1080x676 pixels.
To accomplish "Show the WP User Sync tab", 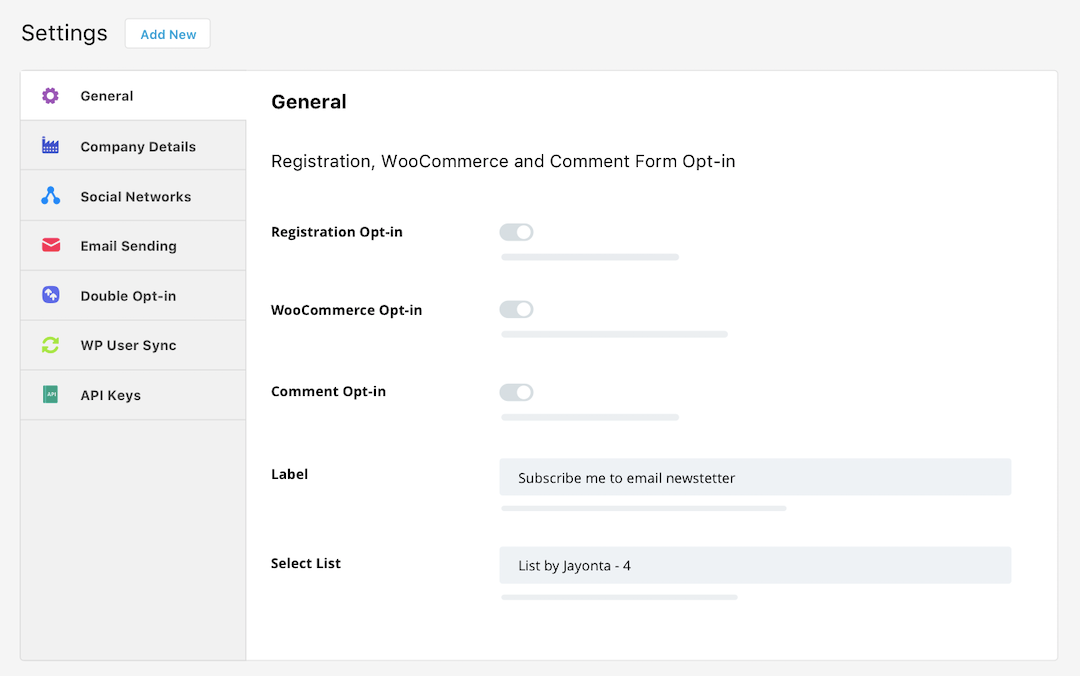I will point(128,346).
